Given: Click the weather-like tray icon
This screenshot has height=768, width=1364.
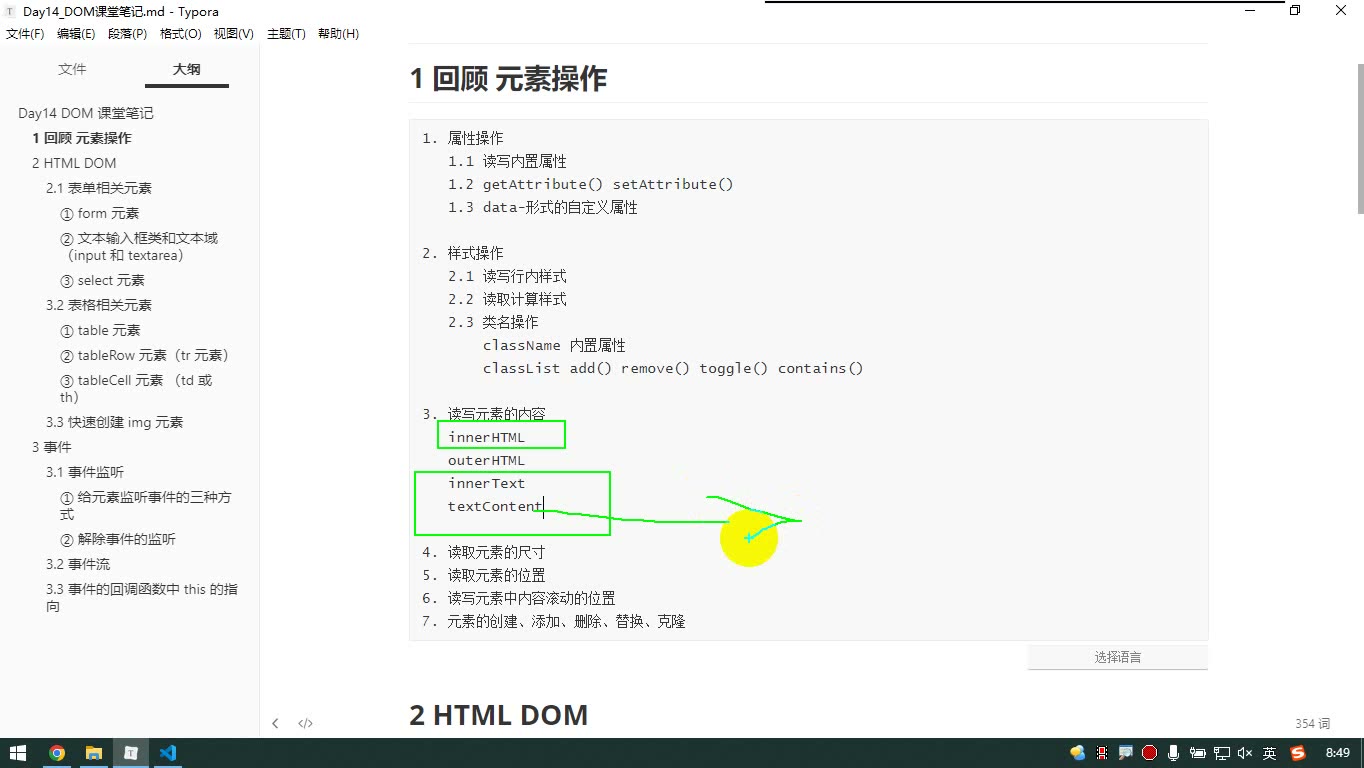Looking at the screenshot, I should (x=1078, y=753).
